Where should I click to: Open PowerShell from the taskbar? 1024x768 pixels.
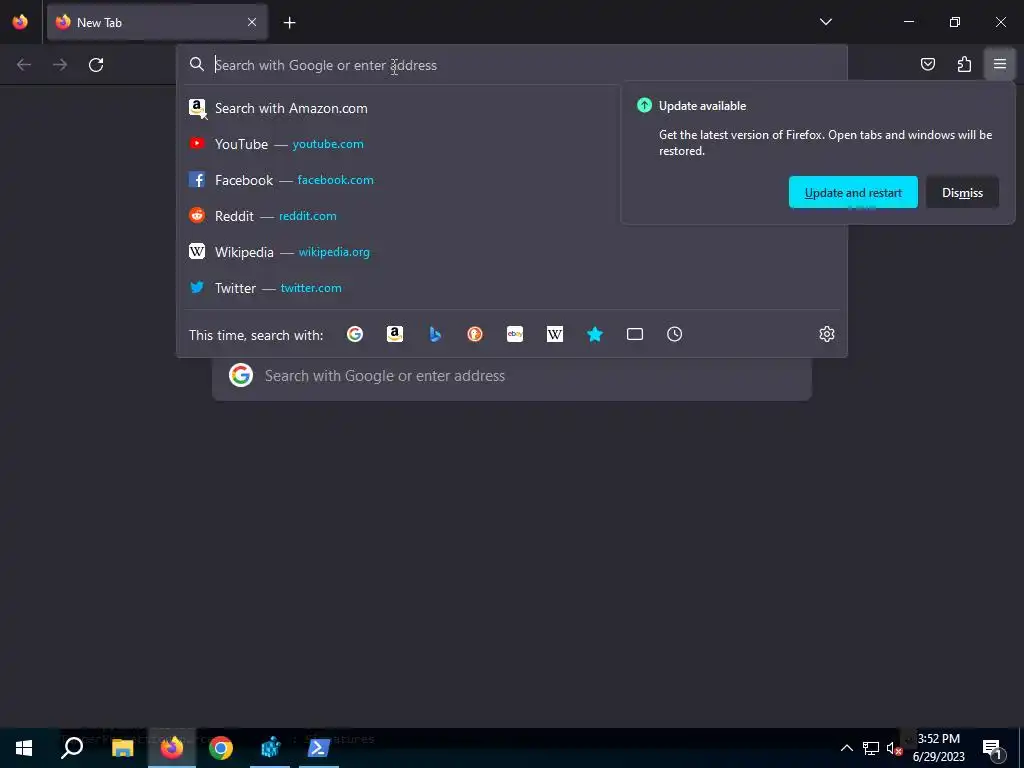coord(319,748)
